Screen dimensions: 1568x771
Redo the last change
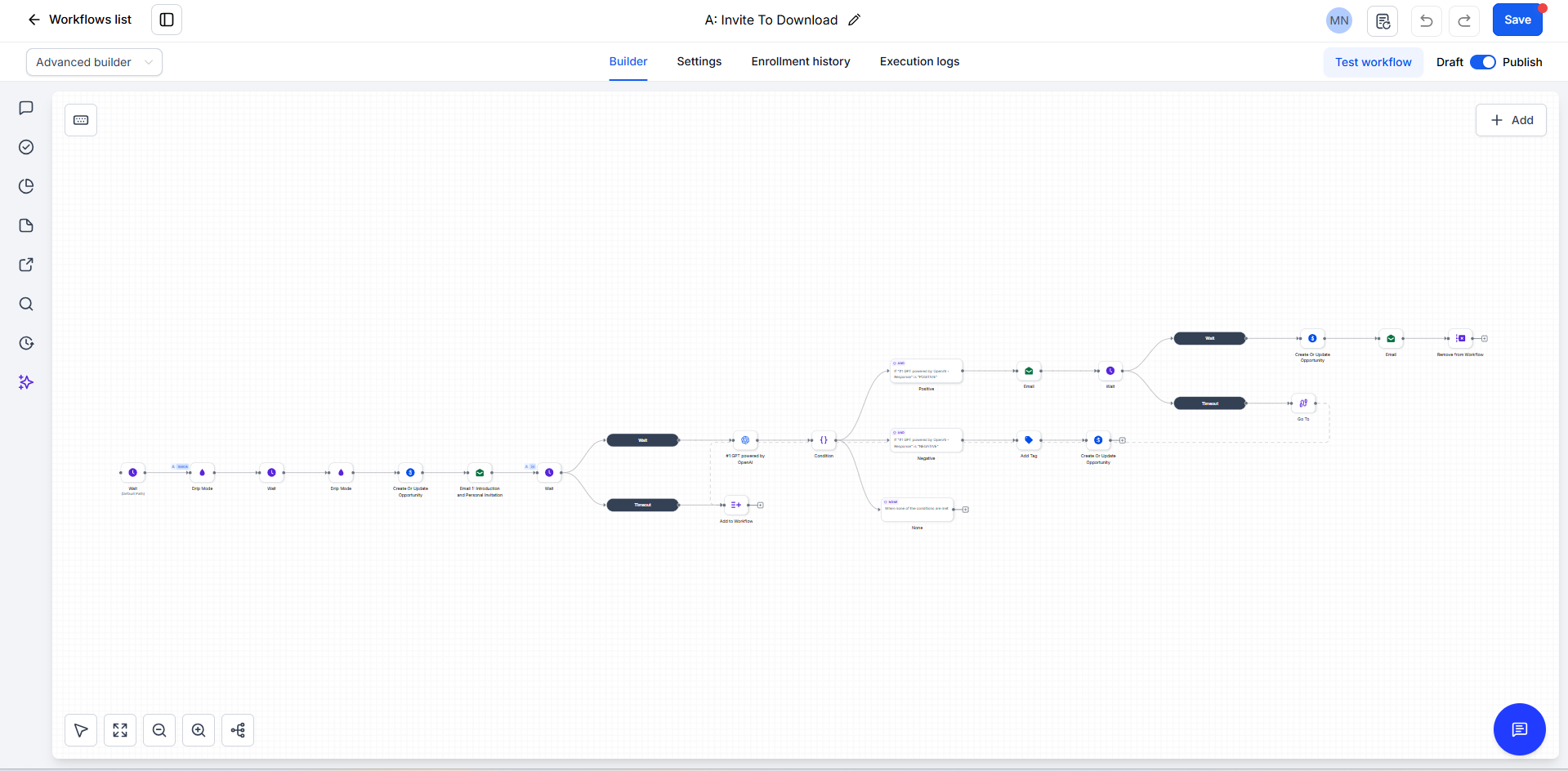coord(1464,20)
